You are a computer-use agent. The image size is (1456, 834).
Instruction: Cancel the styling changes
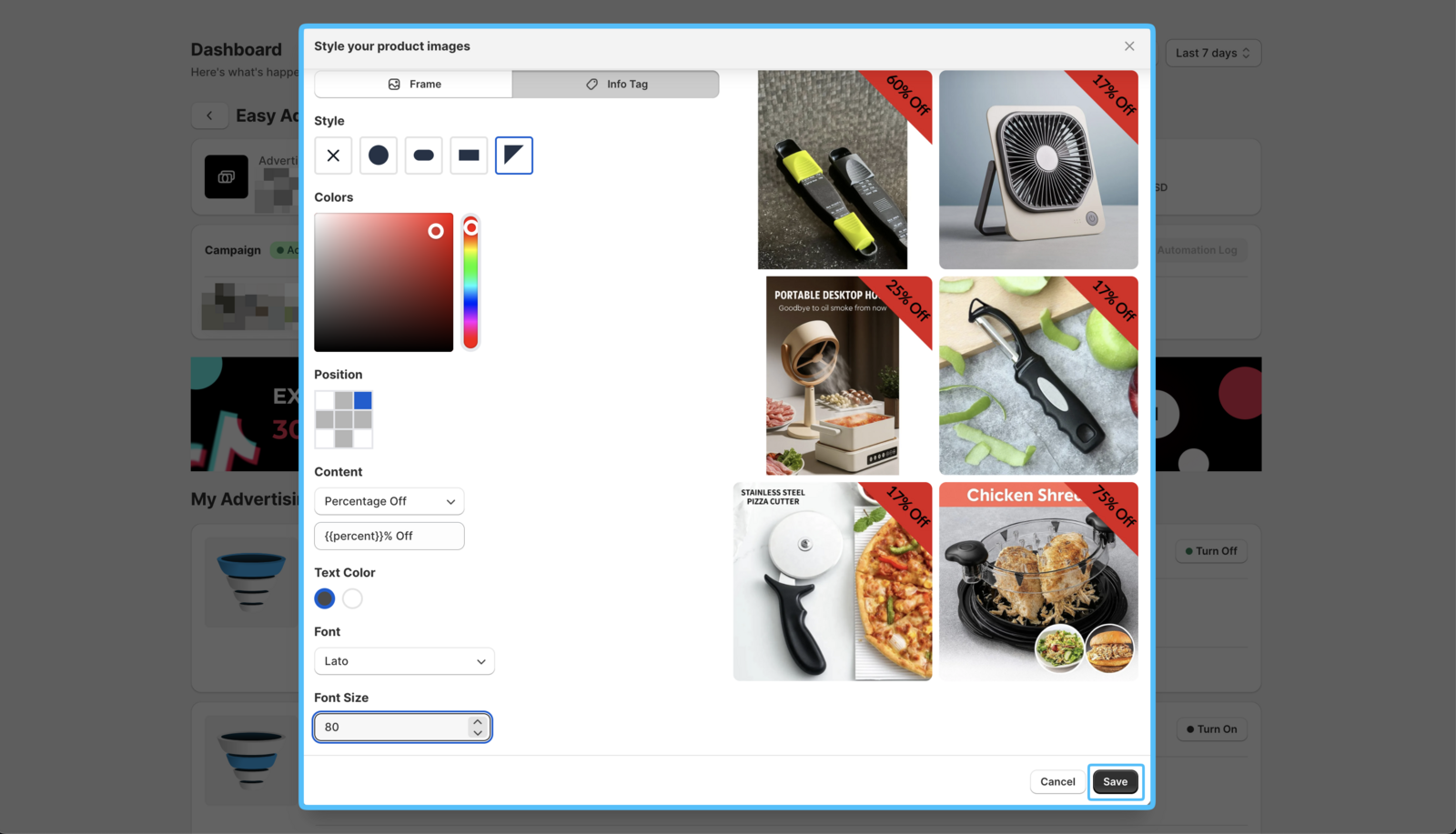coord(1057,782)
